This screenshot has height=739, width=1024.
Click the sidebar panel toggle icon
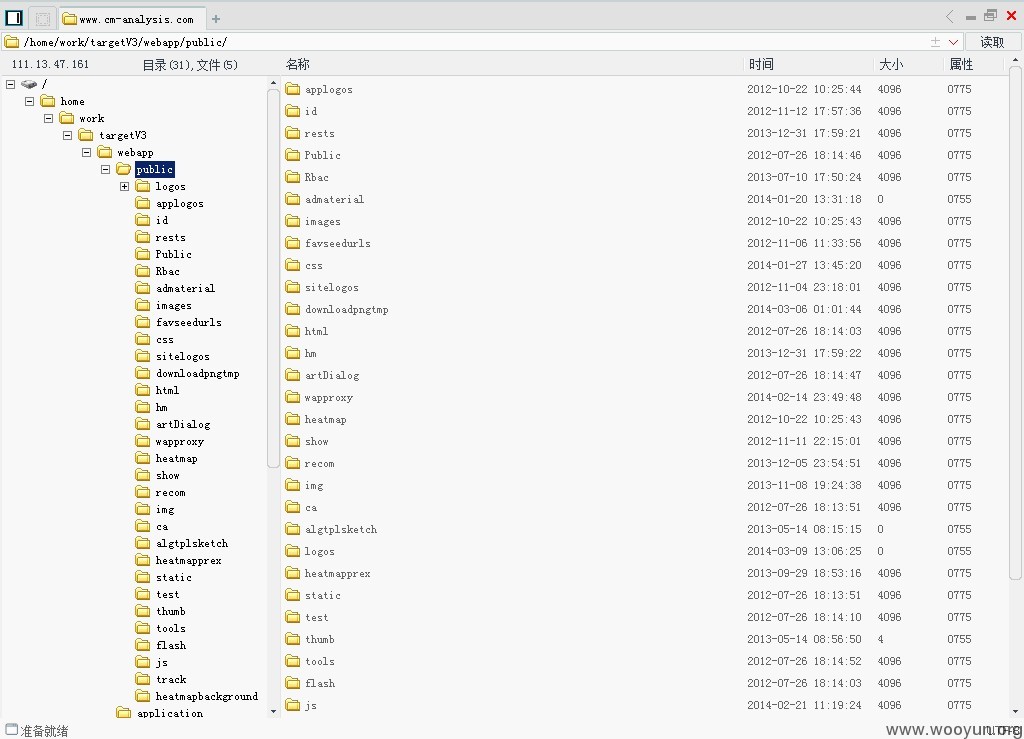(x=14, y=18)
